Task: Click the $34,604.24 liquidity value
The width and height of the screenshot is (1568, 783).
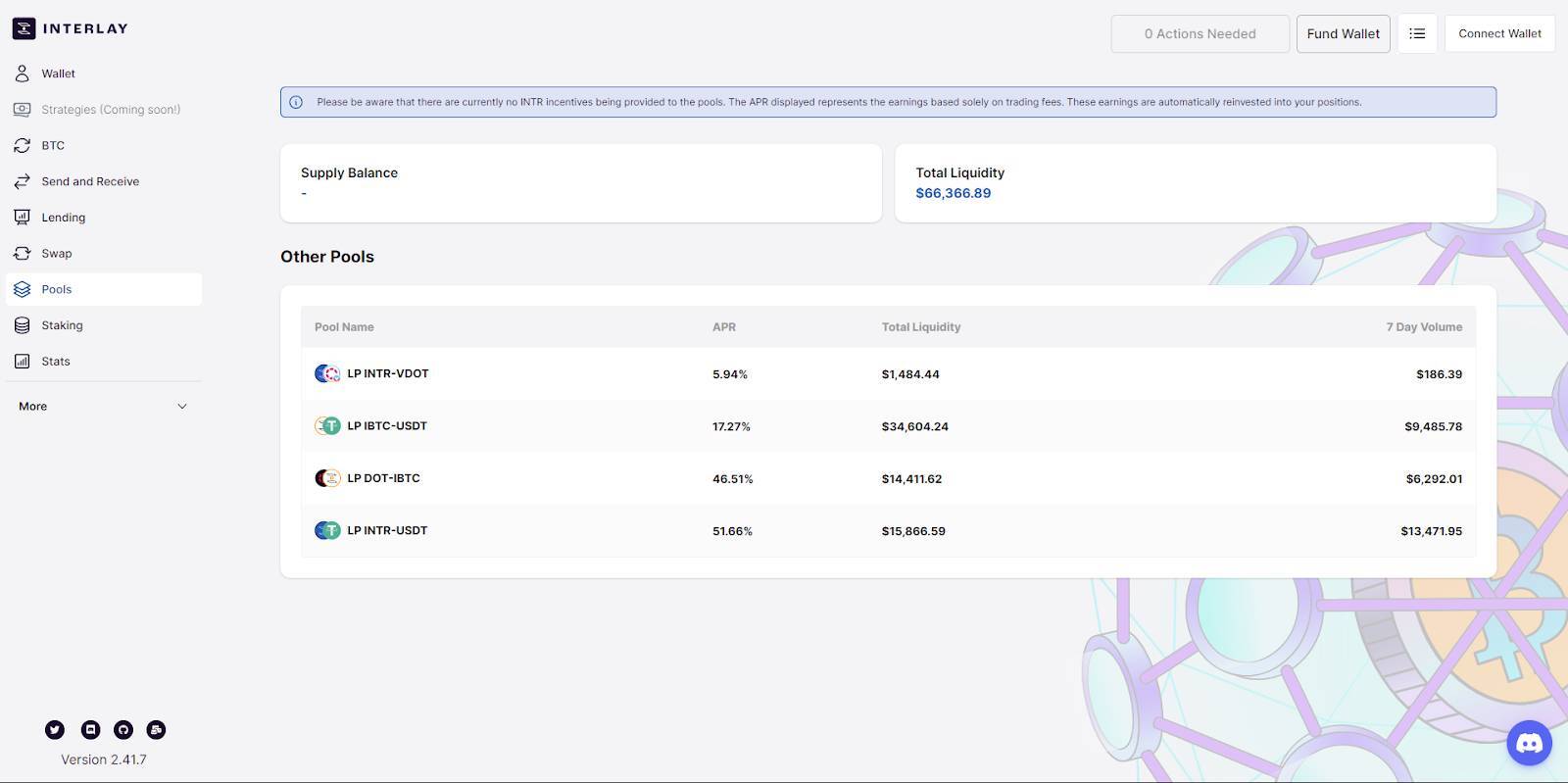Action: point(915,426)
